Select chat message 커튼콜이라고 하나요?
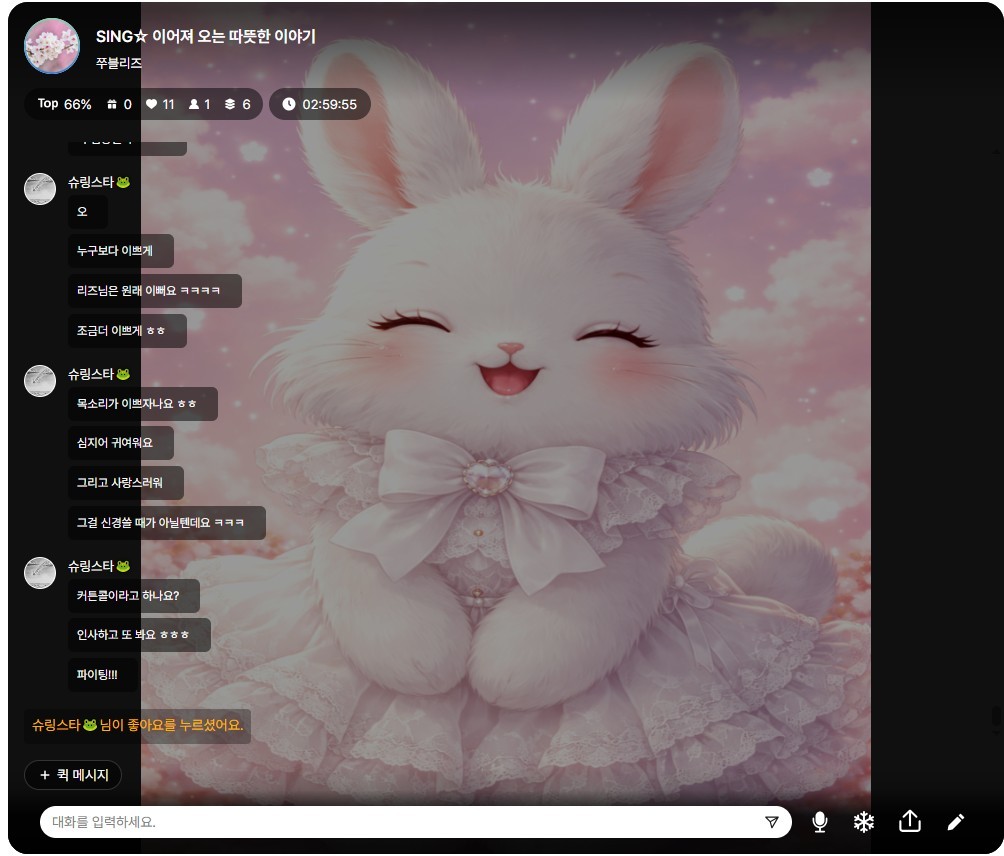 (134, 596)
